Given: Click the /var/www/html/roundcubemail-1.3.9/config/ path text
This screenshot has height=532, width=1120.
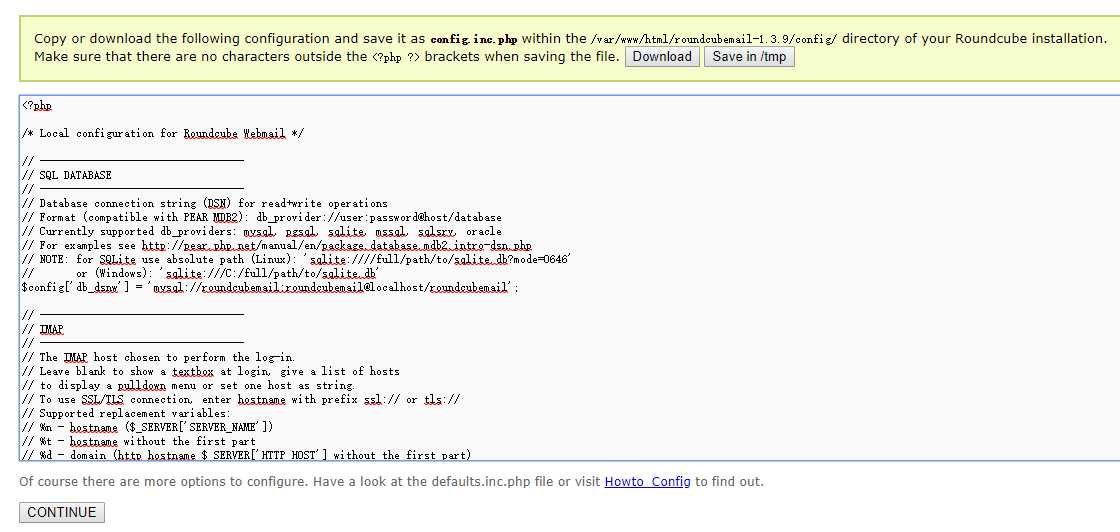Looking at the screenshot, I should pyautogui.click(x=714, y=39).
